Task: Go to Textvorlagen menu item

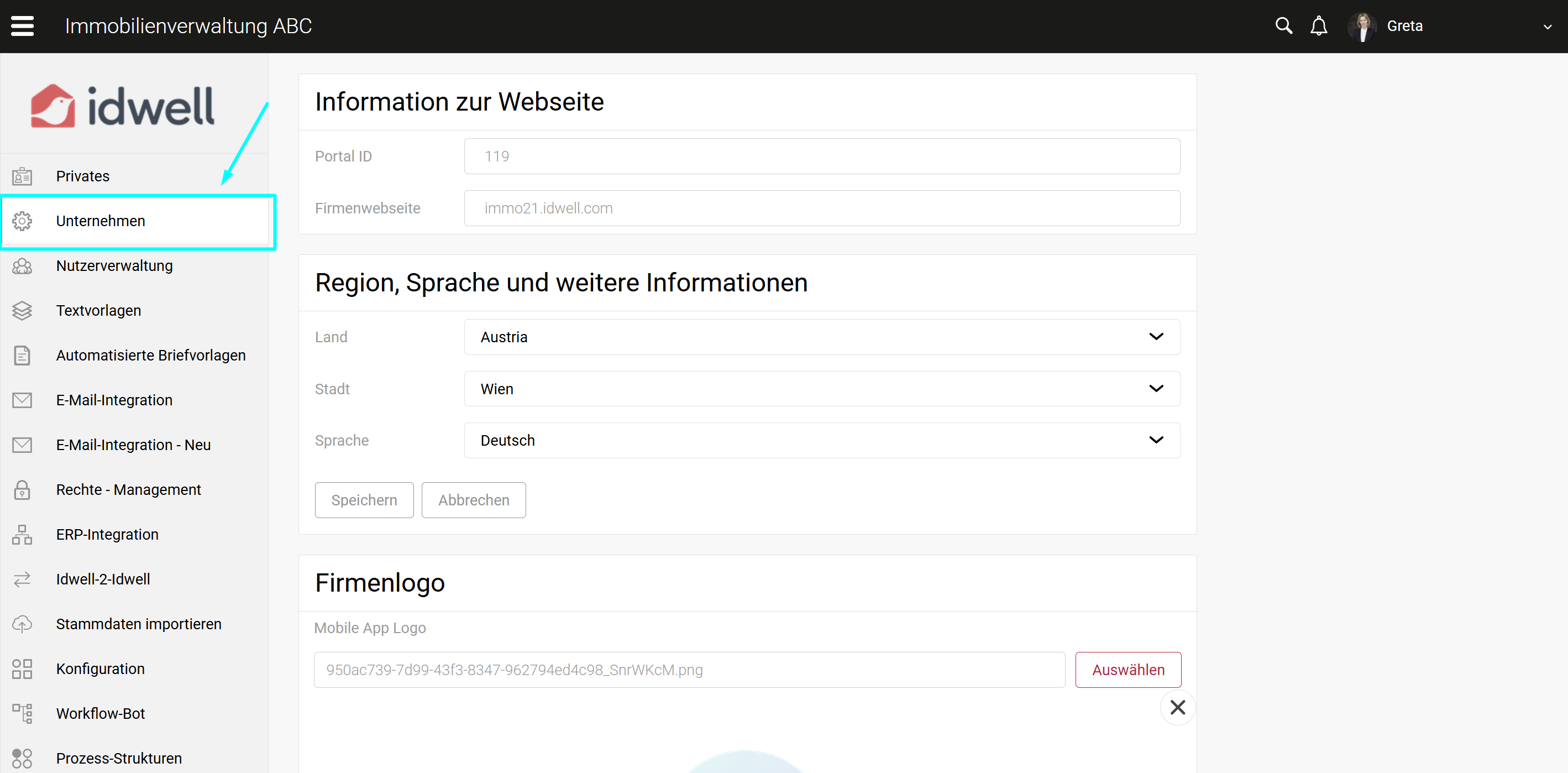Action: pyautogui.click(x=98, y=311)
